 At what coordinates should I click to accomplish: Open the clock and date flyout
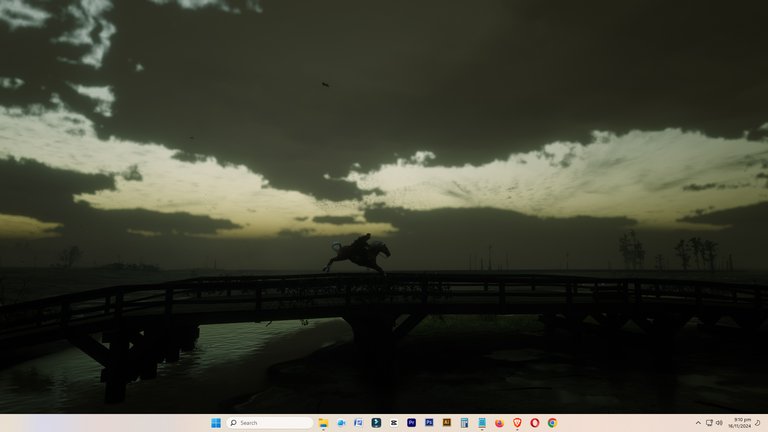740,423
